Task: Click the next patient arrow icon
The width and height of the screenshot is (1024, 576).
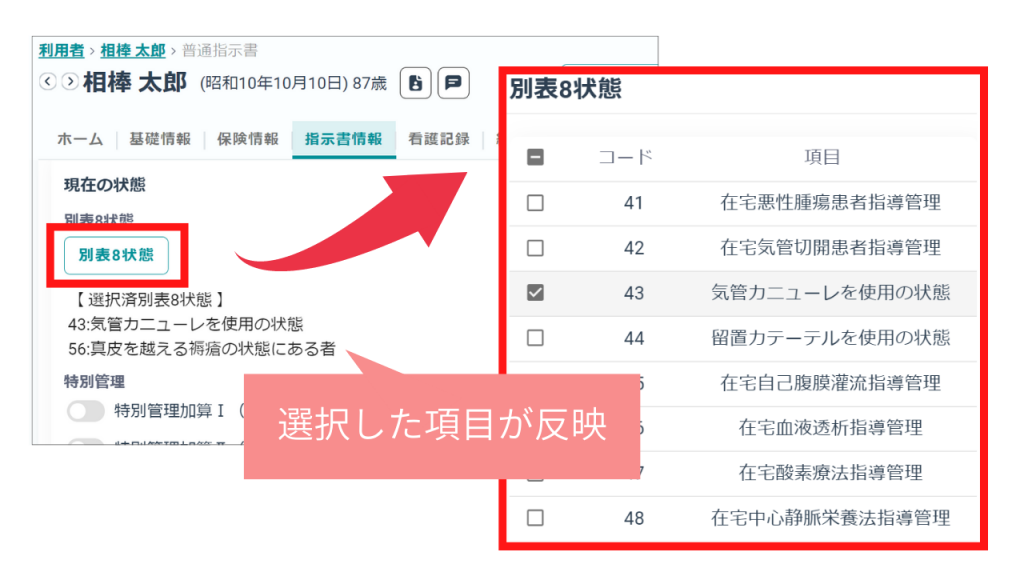Action: [69, 82]
